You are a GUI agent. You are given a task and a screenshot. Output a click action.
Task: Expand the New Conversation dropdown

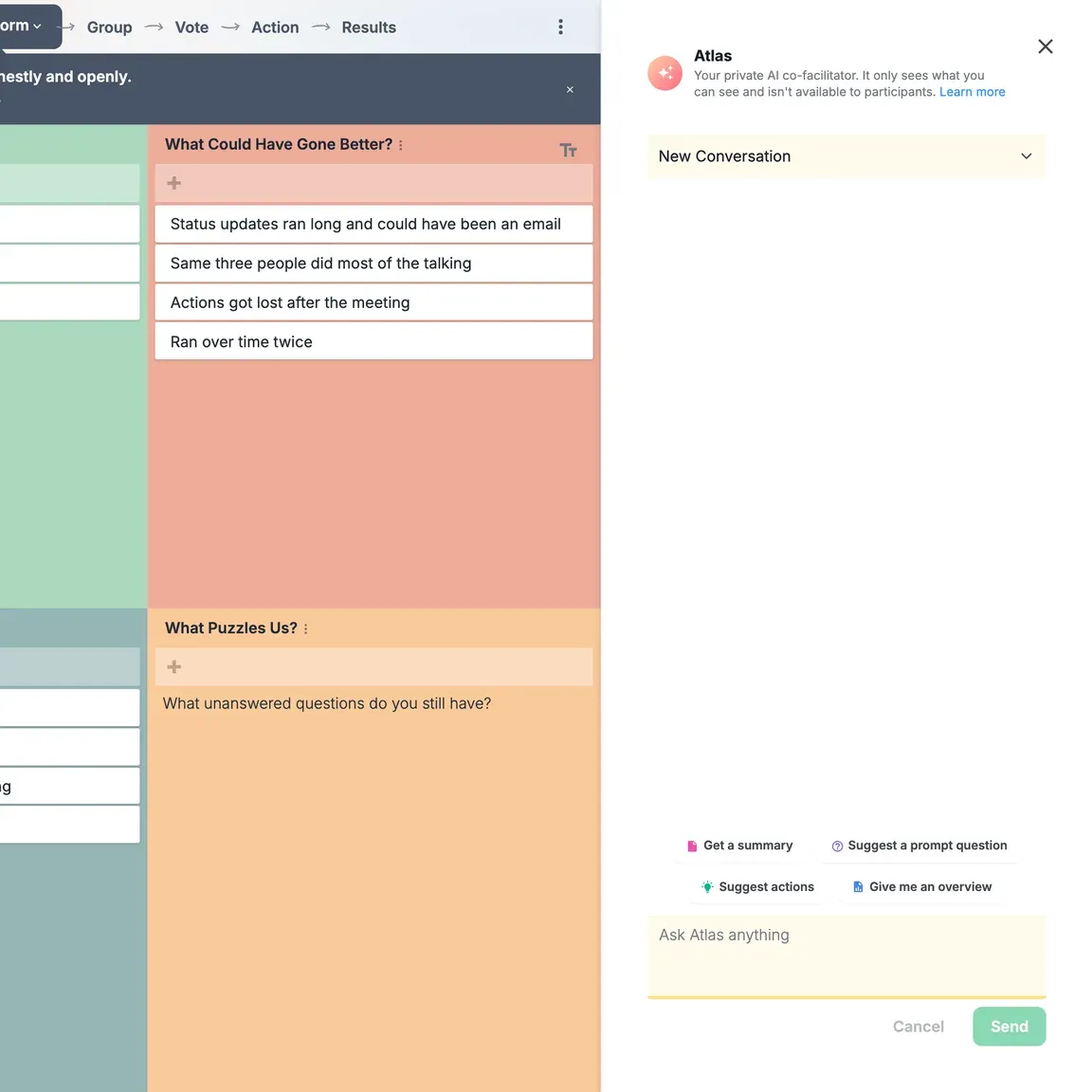pyautogui.click(x=846, y=156)
